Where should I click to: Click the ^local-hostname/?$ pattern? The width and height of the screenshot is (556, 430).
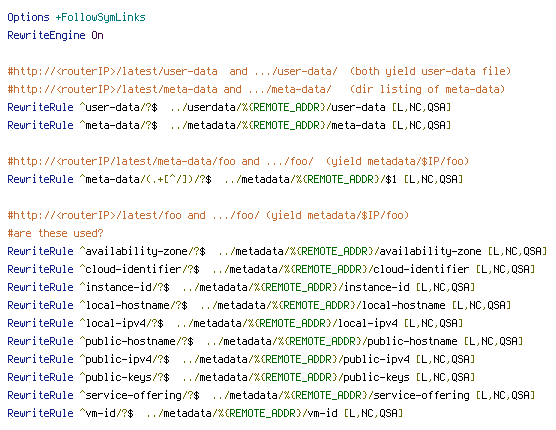click(133, 306)
